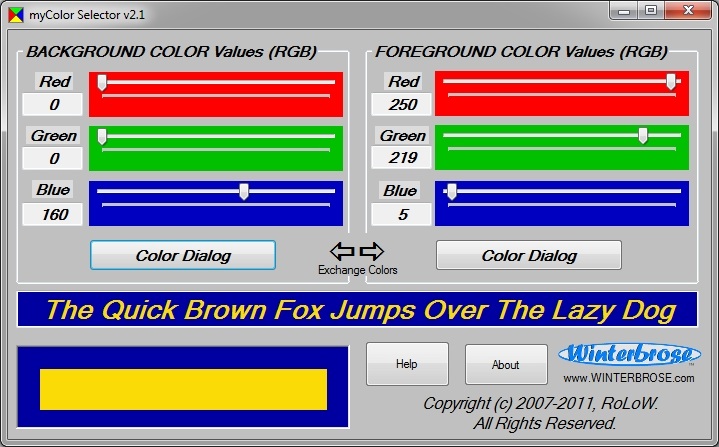Click the foreground Blue slider thumb
The image size is (719, 447).
pos(452,192)
